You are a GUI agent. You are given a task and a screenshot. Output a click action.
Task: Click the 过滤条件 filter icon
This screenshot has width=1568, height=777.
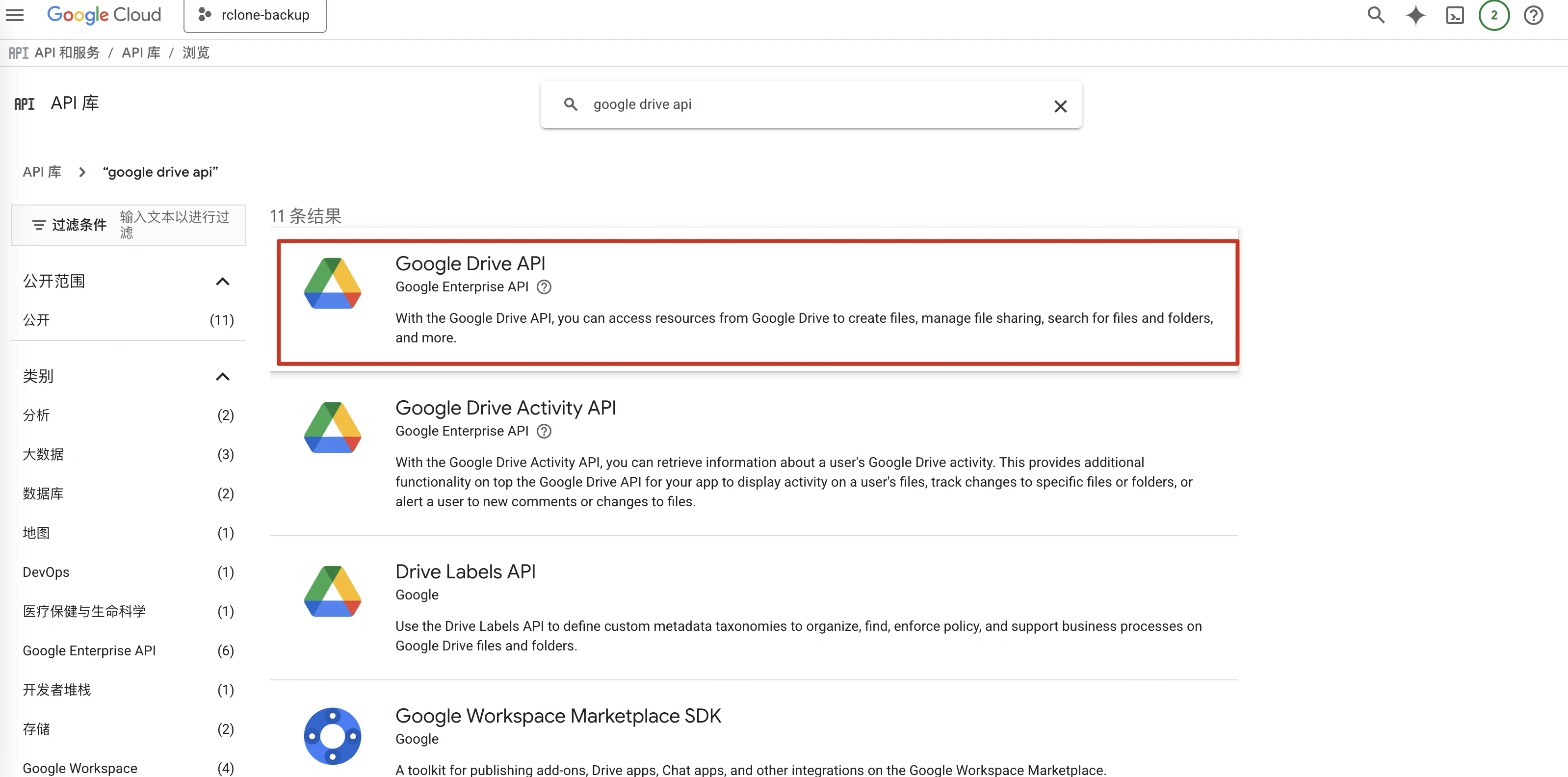(x=39, y=225)
